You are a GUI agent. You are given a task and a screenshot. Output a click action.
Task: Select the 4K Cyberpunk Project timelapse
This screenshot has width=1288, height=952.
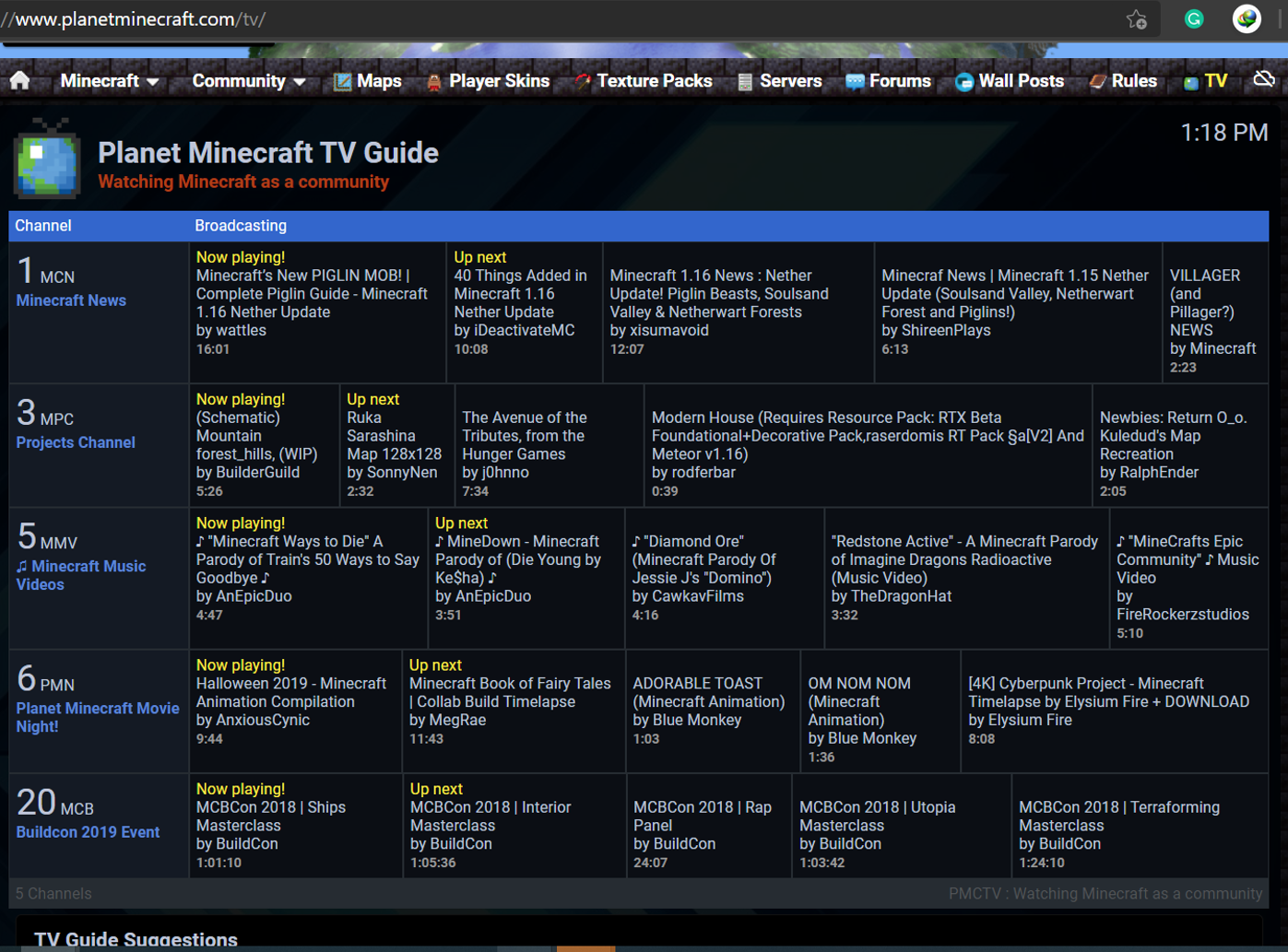click(x=1115, y=711)
